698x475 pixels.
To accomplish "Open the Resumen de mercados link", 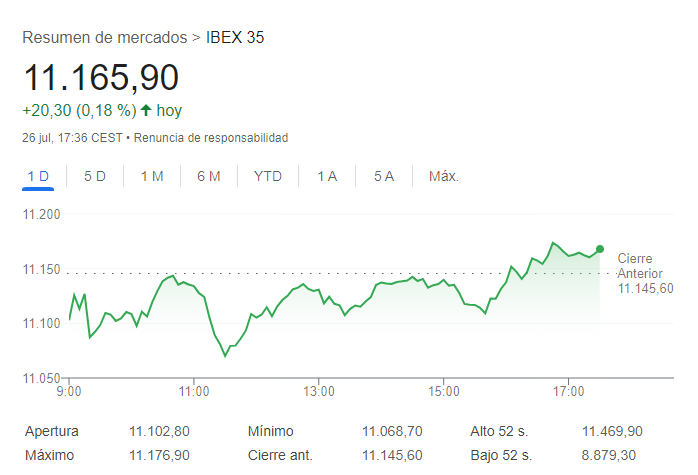I will coord(104,38).
